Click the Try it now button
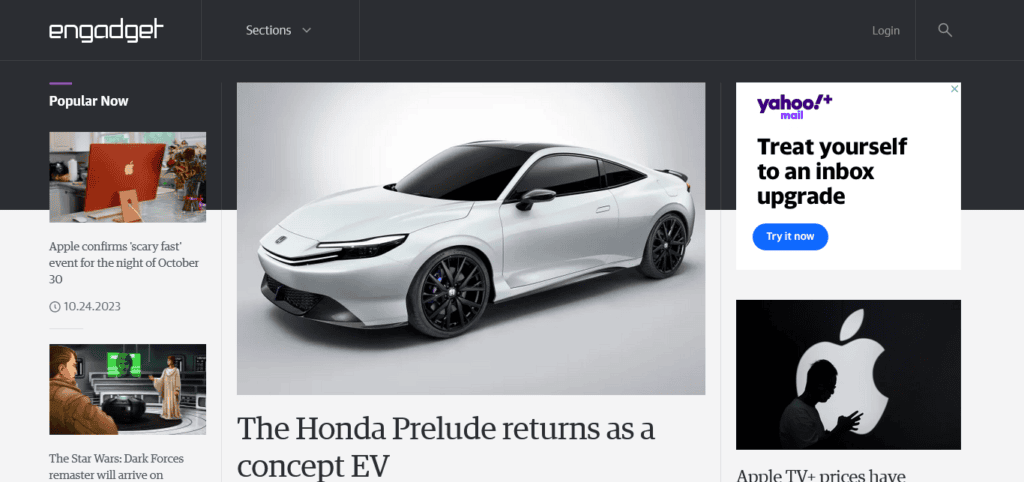The image size is (1024, 482). pyautogui.click(x=790, y=236)
